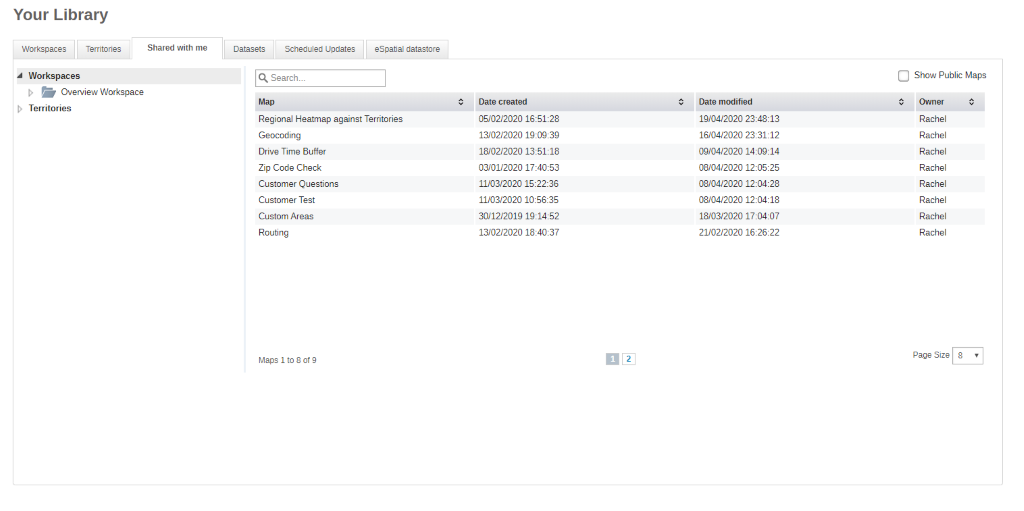Click modified date 21/02/2020 16:26:22

(739, 233)
